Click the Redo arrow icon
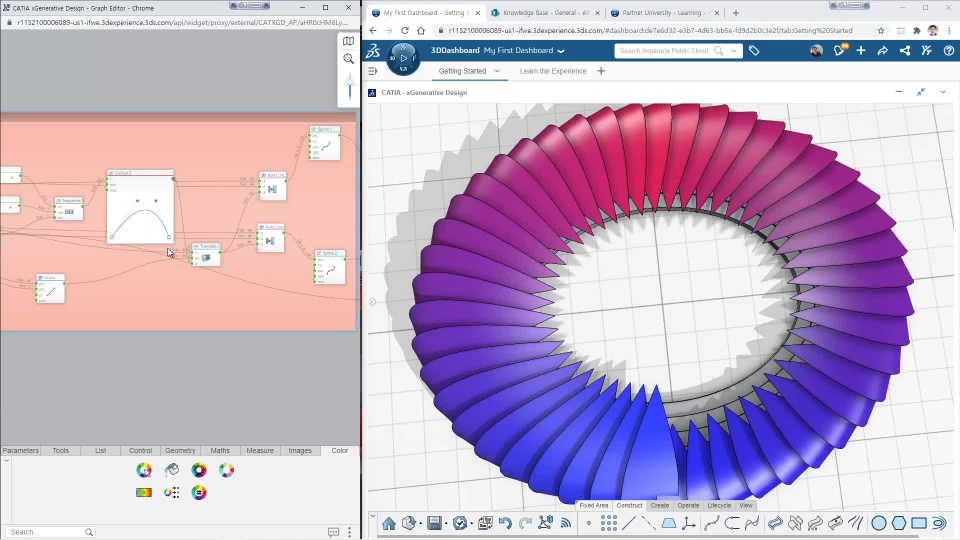The height and width of the screenshot is (540, 960). (525, 523)
